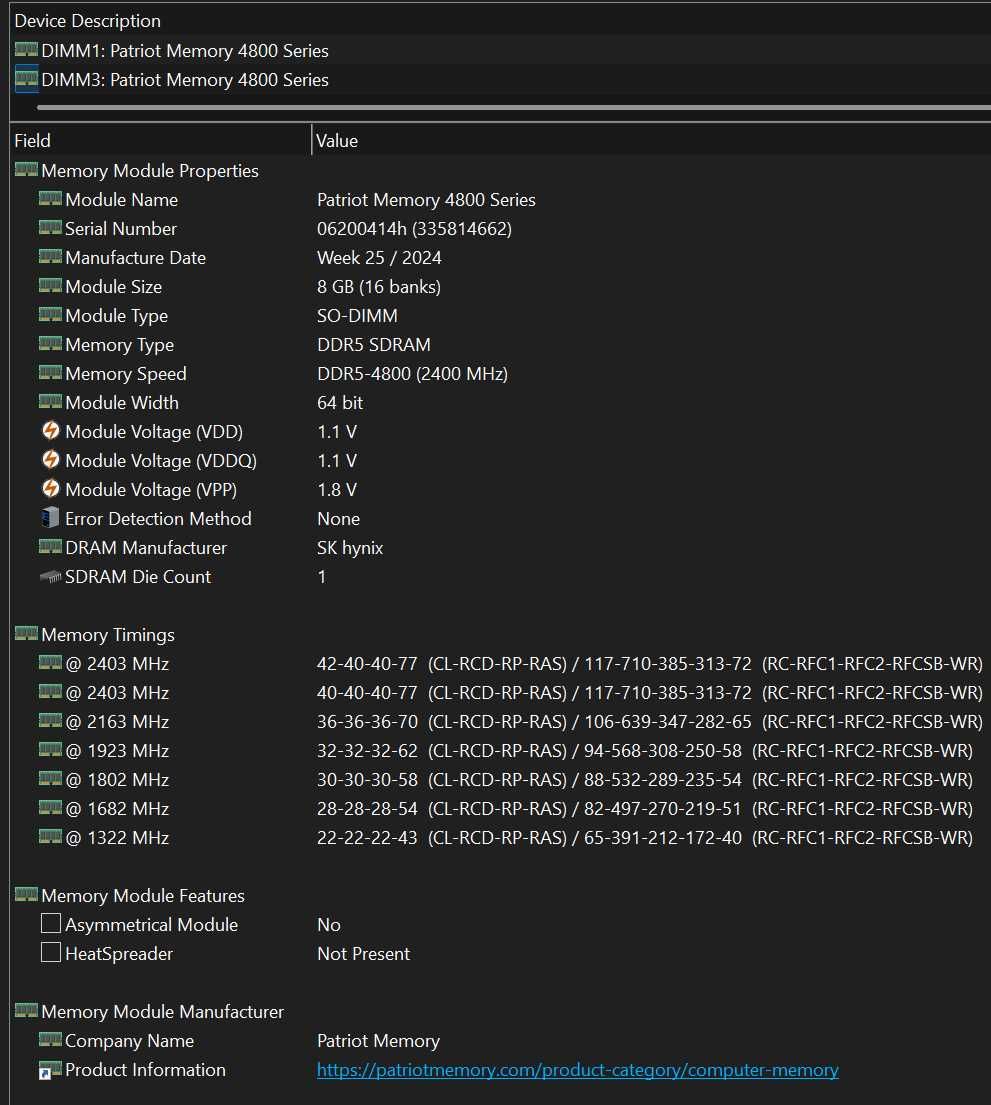Click the SDRAM Die Count chip icon
Viewport: 991px width, 1105px height.
click(50, 577)
